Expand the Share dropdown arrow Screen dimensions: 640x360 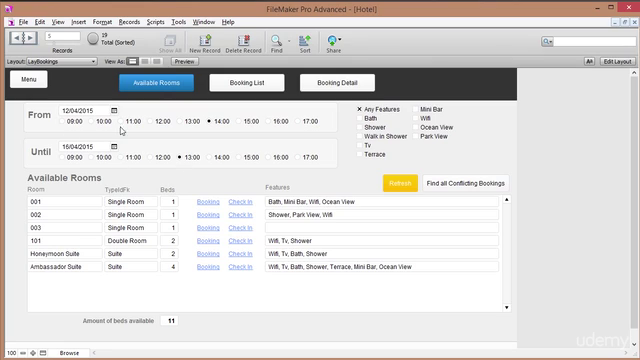(x=340, y=40)
